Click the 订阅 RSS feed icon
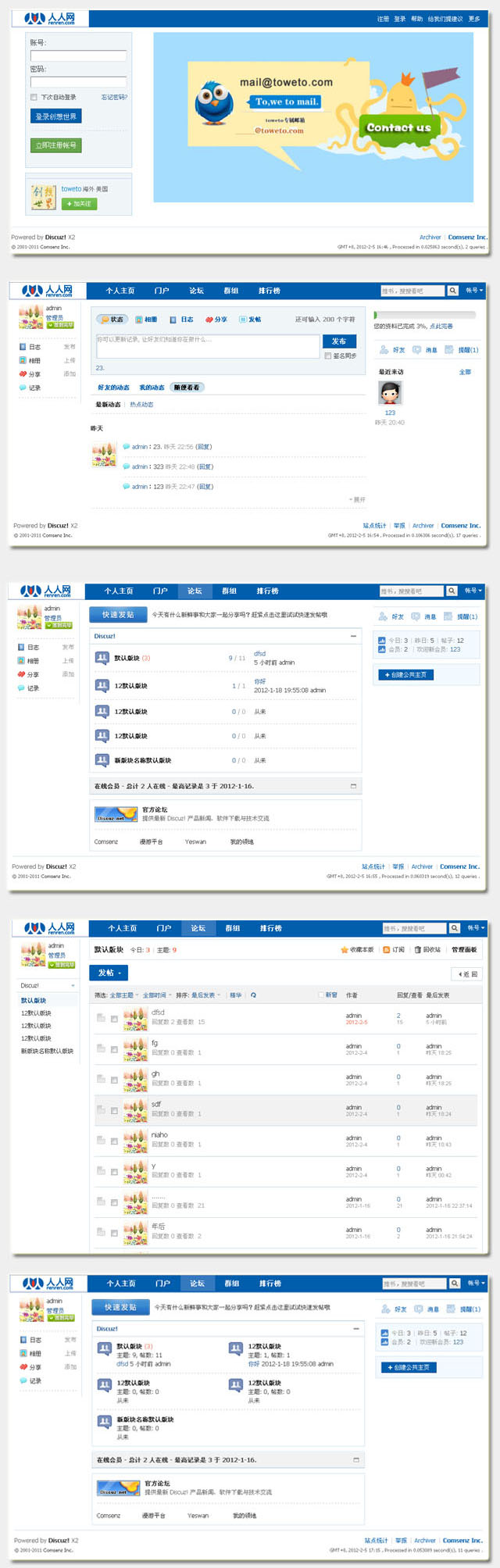The width and height of the screenshot is (500, 1568). pyautogui.click(x=386, y=950)
